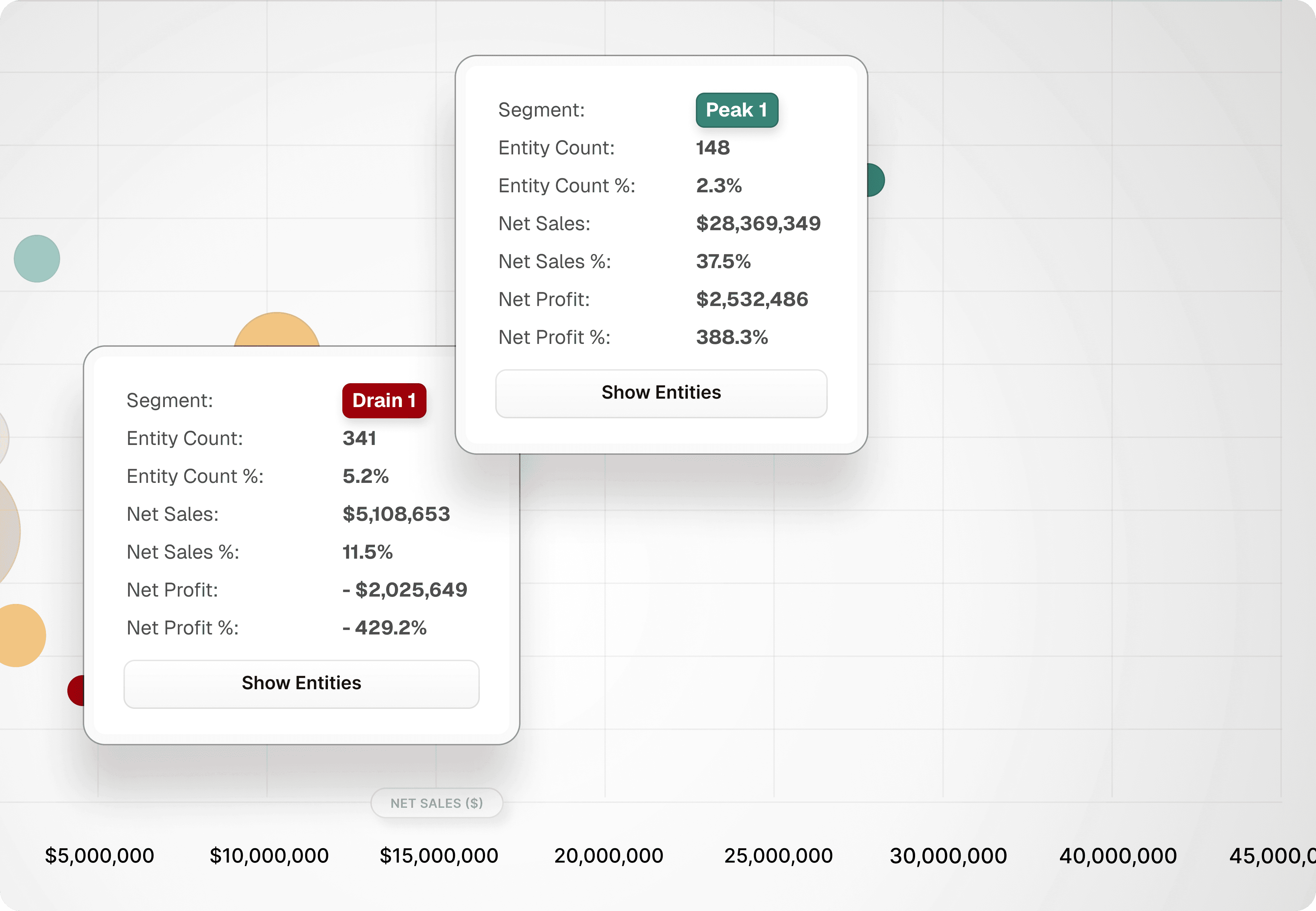Click the teal bubble at upper left
The width and height of the screenshot is (1316, 911).
(x=37, y=259)
